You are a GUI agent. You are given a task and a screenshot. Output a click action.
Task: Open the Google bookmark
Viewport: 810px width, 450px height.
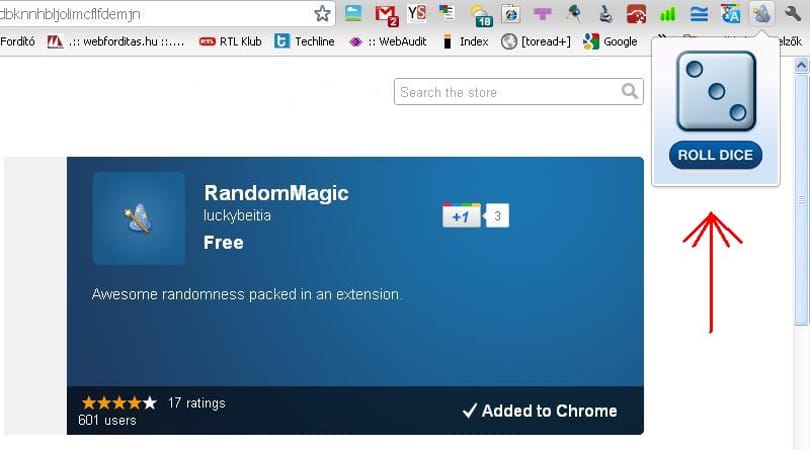tap(610, 41)
